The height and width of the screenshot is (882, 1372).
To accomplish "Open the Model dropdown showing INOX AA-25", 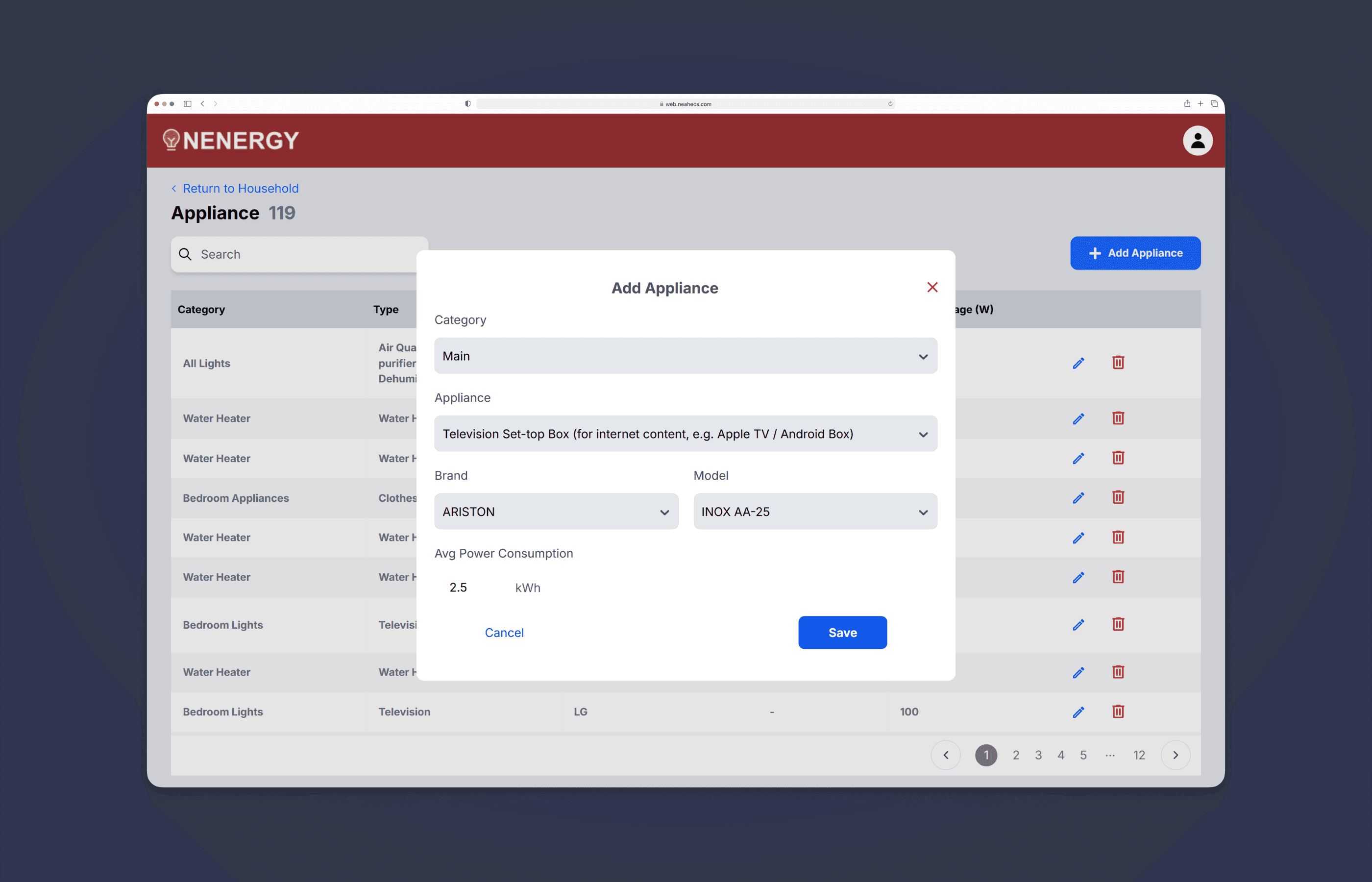I will tap(815, 512).
